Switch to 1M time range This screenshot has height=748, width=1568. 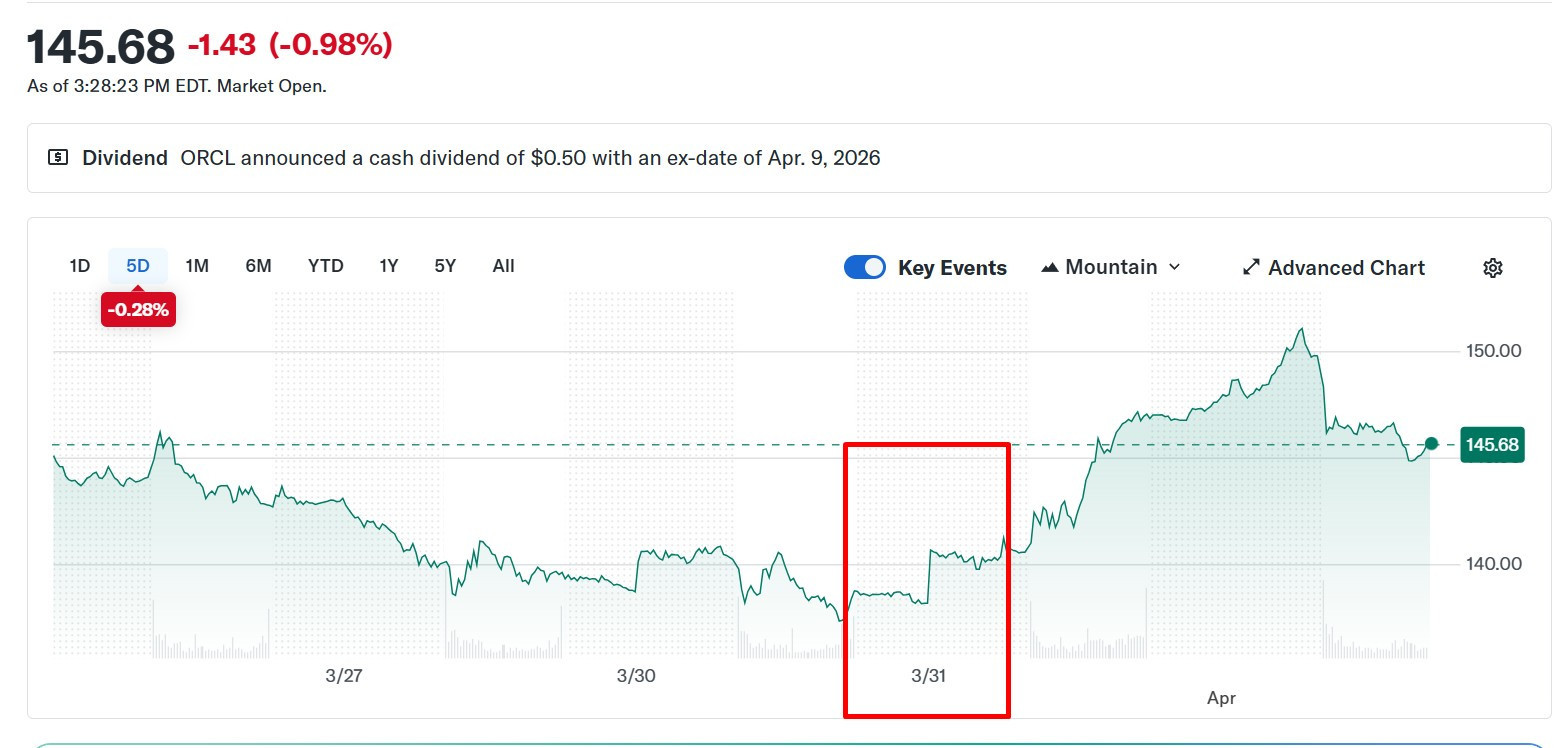(x=196, y=266)
